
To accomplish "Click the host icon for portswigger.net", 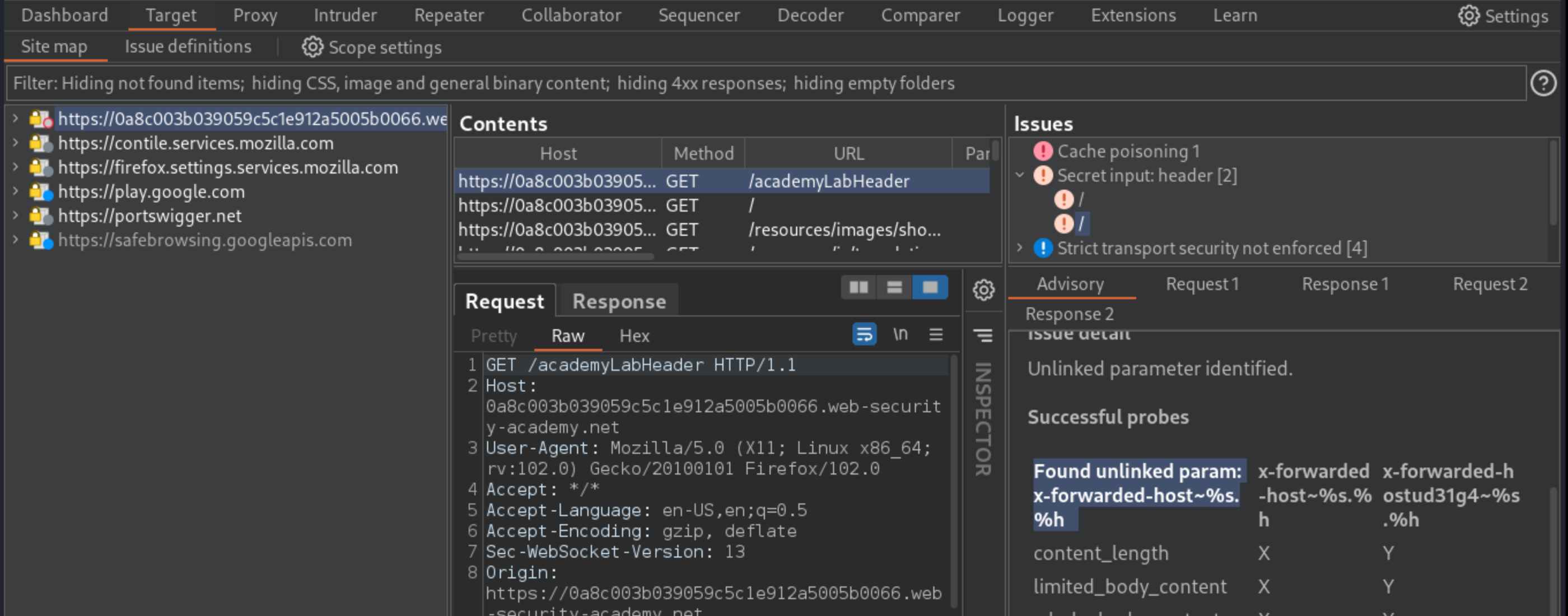I will [41, 216].
